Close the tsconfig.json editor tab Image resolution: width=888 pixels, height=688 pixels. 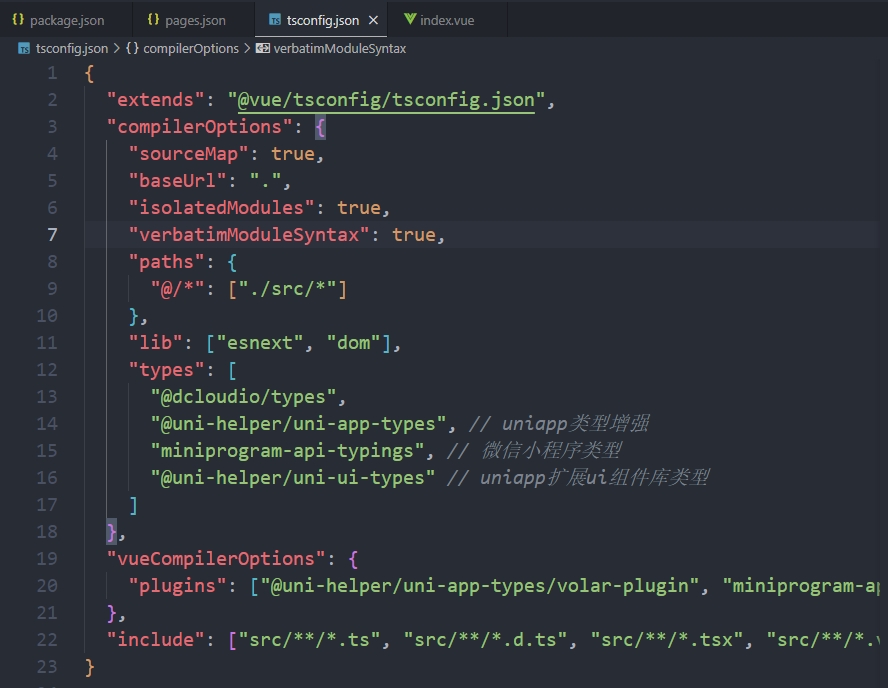[x=374, y=20]
